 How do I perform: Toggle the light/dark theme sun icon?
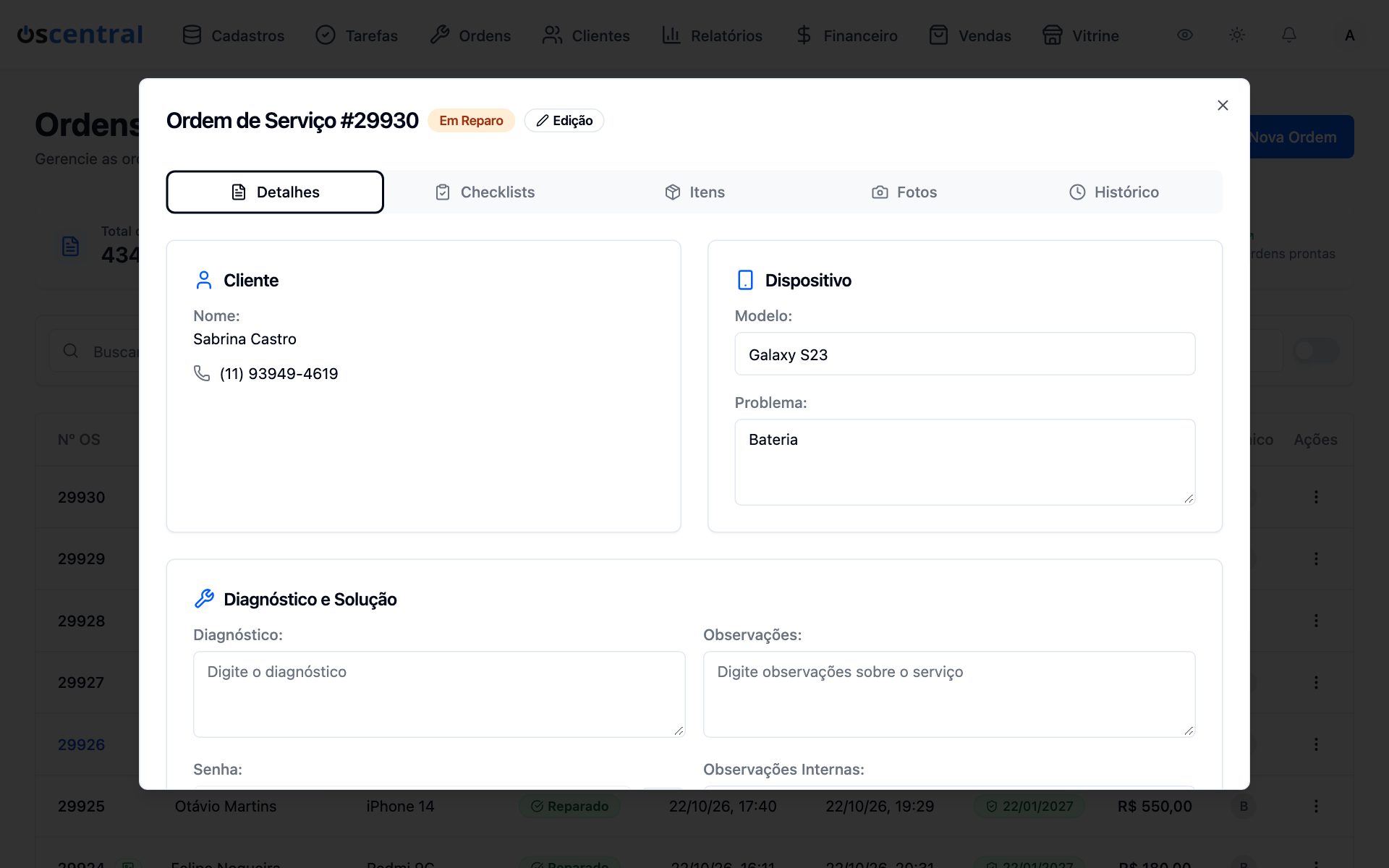tap(1237, 35)
